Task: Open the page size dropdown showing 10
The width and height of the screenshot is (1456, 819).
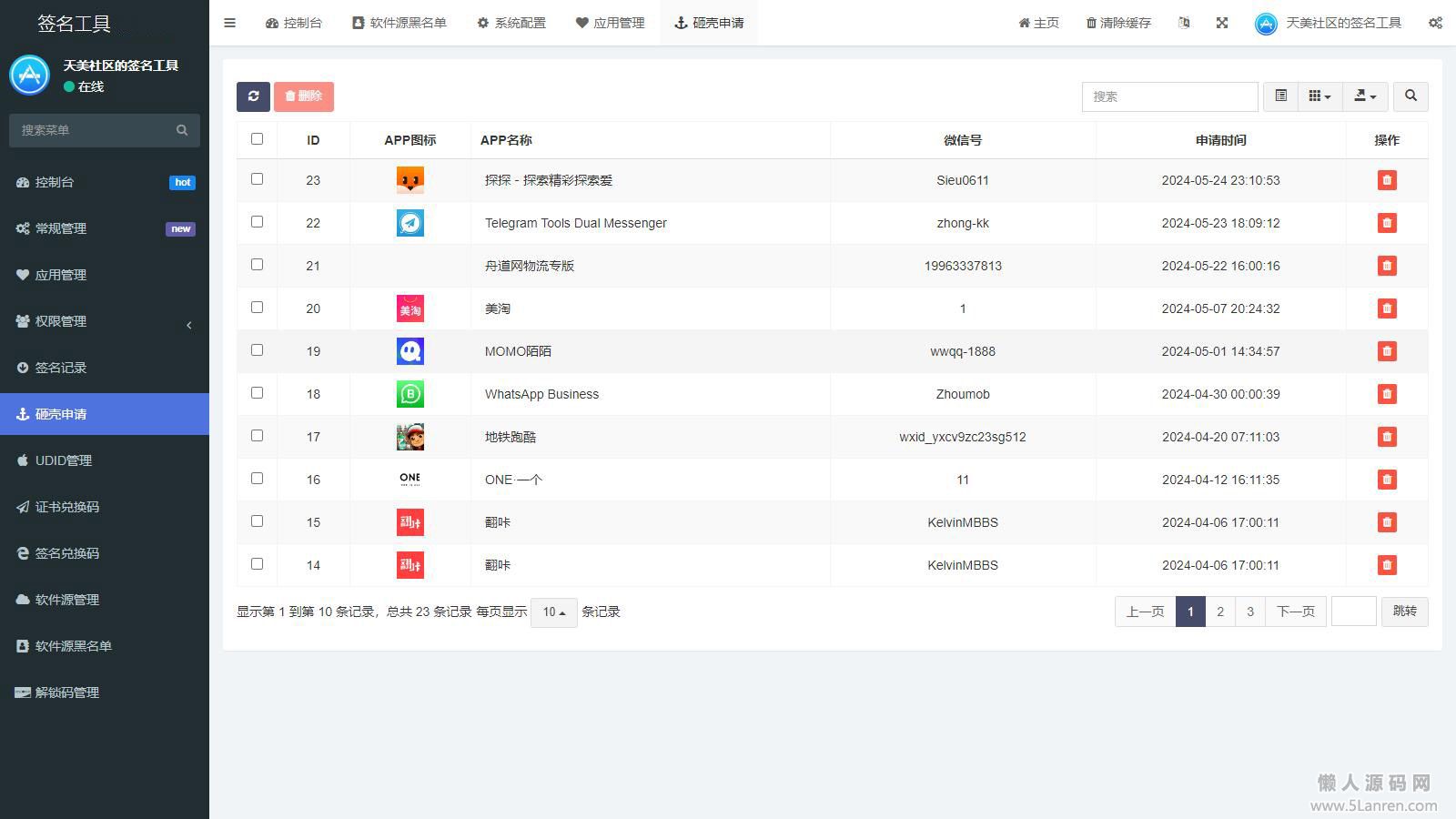Action: click(553, 612)
